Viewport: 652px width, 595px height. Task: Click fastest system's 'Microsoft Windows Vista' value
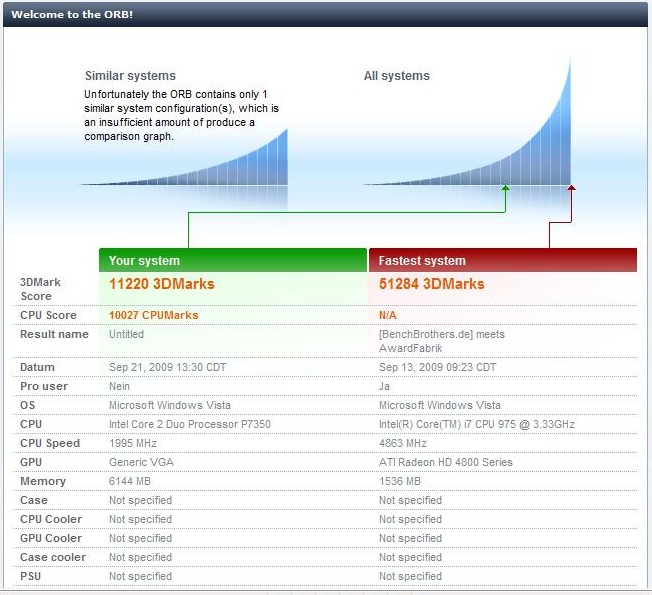click(440, 405)
